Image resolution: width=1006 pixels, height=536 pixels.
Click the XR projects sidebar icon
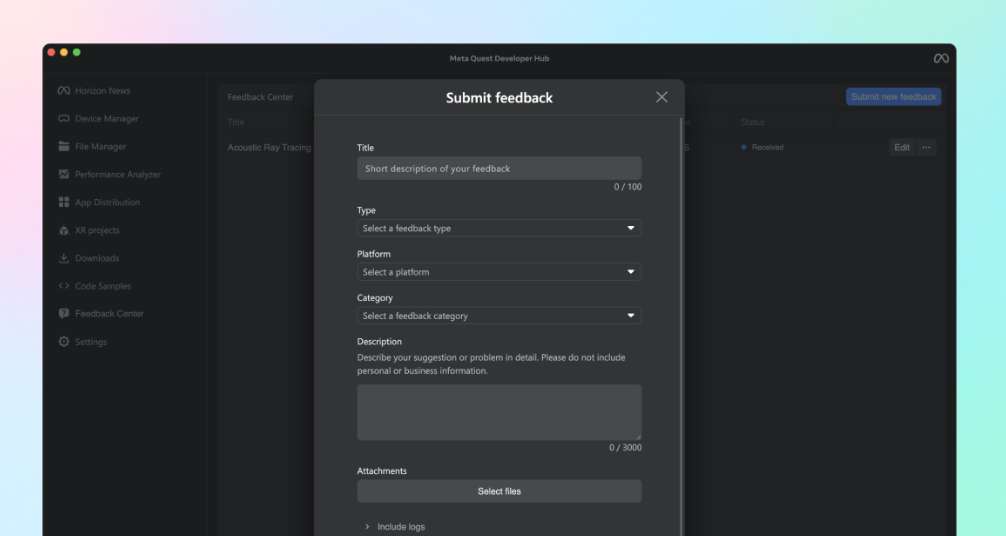pyautogui.click(x=64, y=230)
